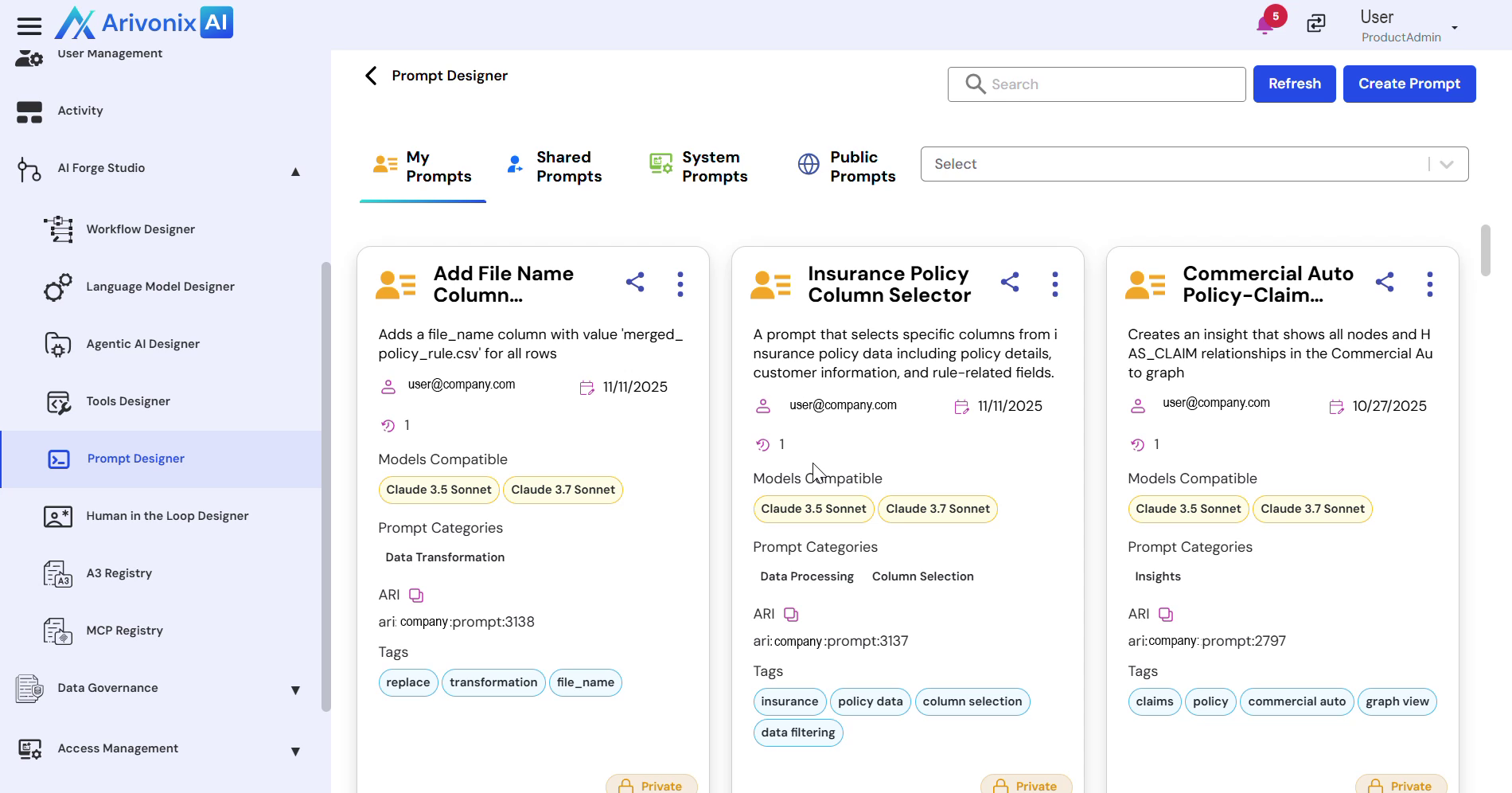Viewport: 1512px width, 793px height.
Task: Click the Create Prompt button
Action: pyautogui.click(x=1409, y=84)
